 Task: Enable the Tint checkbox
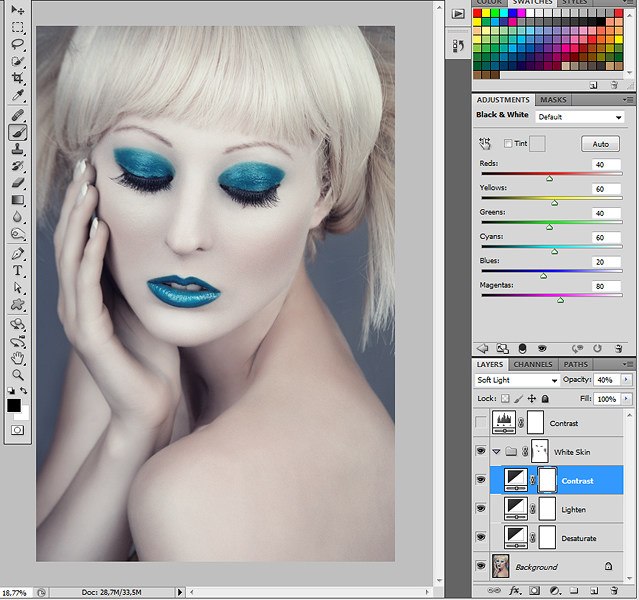[x=508, y=144]
